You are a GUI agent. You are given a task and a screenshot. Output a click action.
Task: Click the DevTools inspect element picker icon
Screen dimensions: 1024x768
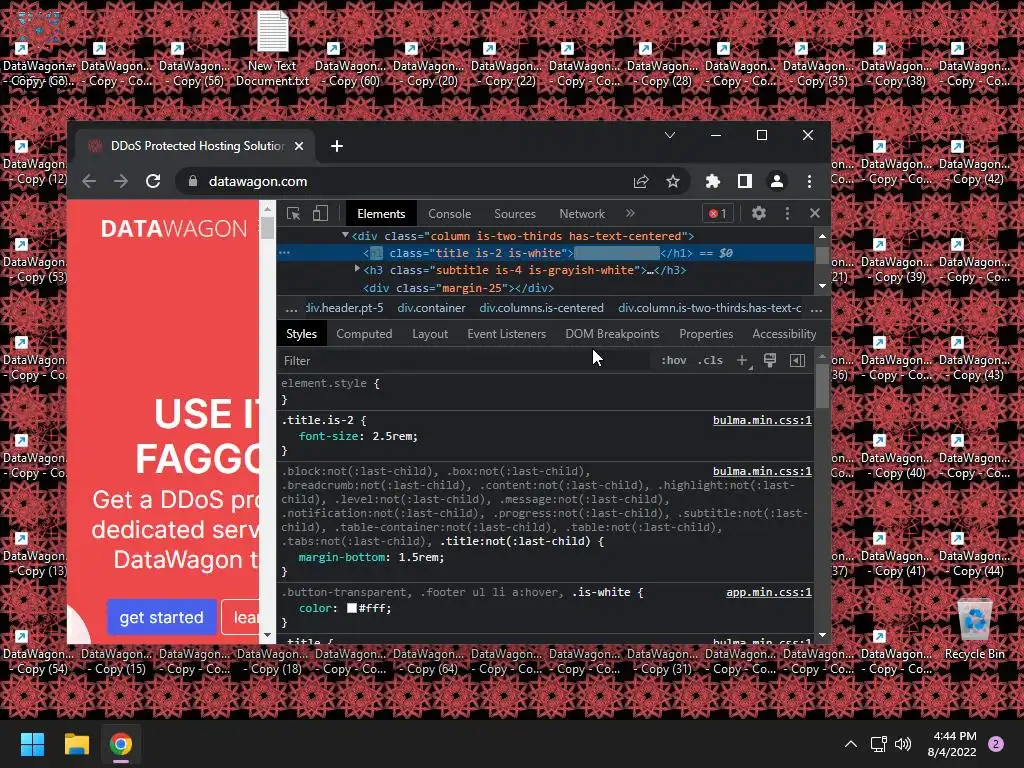pyautogui.click(x=293, y=214)
